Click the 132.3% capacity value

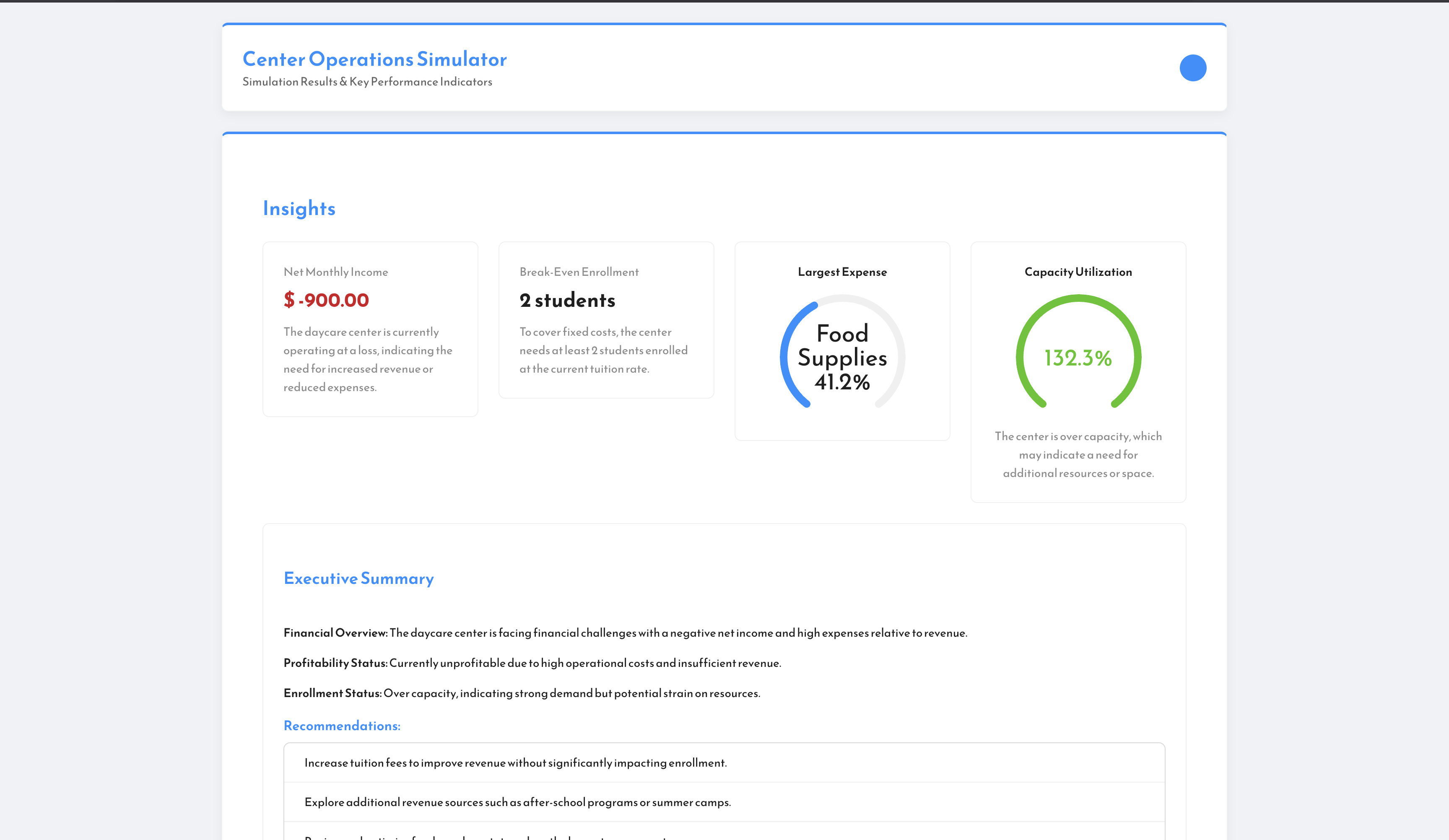[1078, 358]
